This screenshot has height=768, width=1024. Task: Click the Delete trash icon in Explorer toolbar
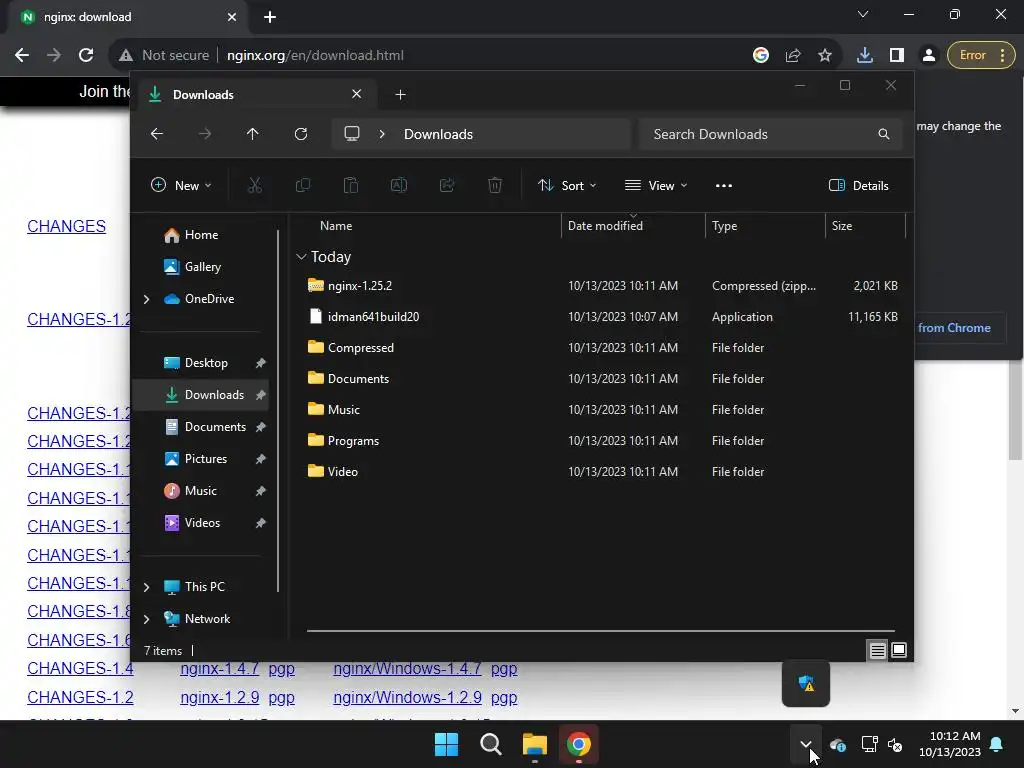coord(495,185)
